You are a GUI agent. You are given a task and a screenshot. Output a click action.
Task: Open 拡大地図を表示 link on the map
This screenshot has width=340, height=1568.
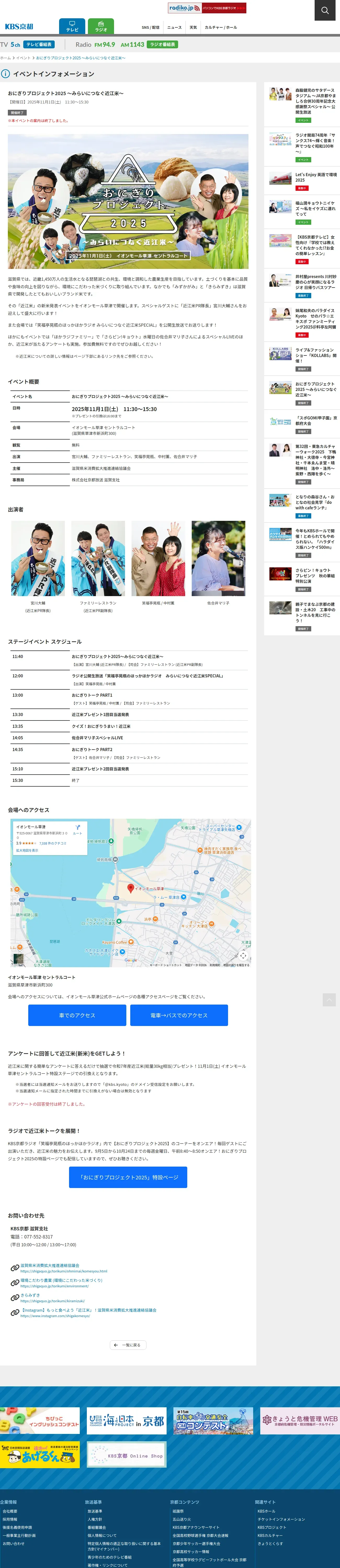27,850
